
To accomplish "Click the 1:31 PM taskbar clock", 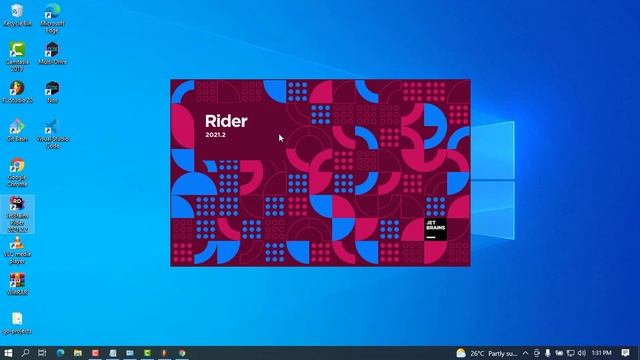I will (x=602, y=353).
